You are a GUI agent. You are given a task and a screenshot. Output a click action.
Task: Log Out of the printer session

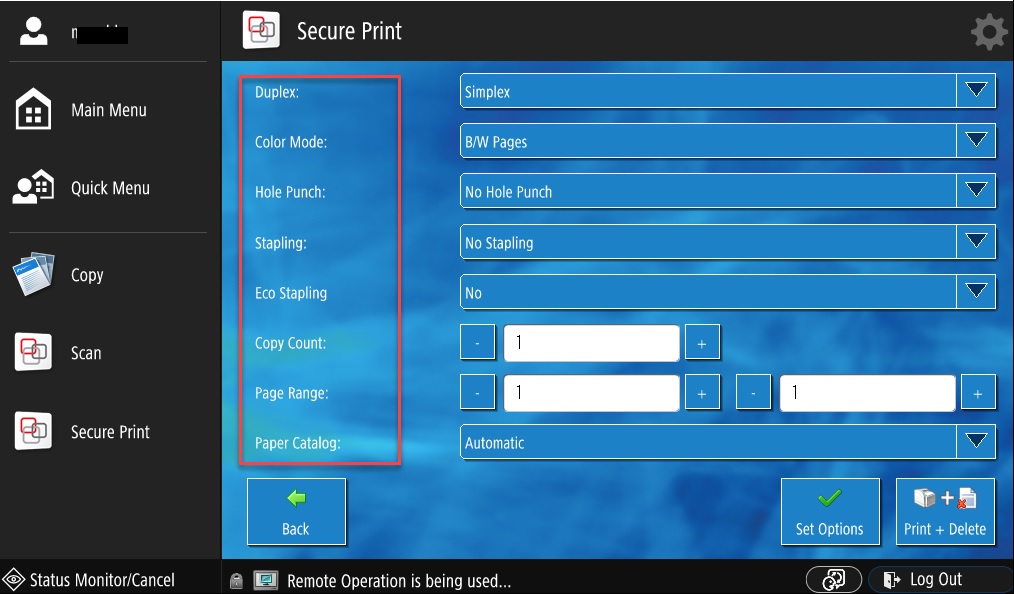coord(924,580)
